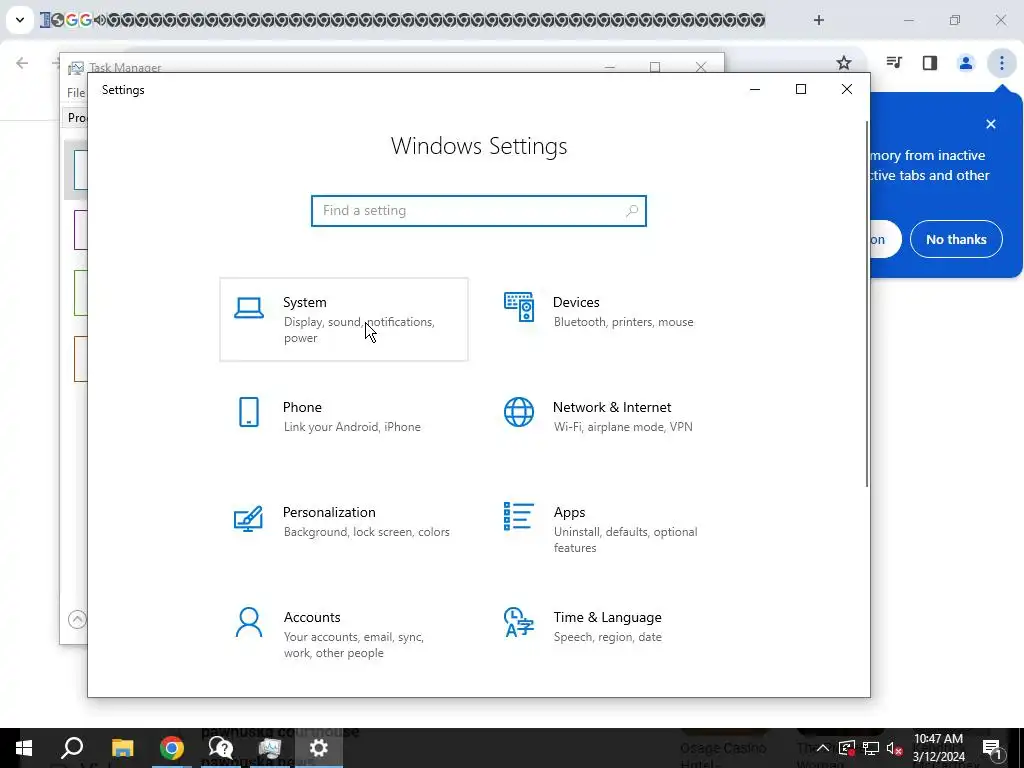Open Chrome tab search dropdown
The image size is (1024, 768).
pos(20,20)
